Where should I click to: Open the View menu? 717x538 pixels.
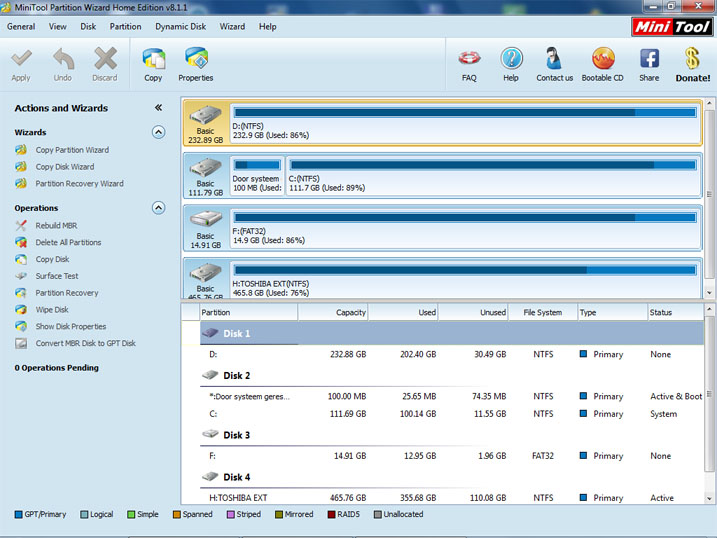[58, 27]
